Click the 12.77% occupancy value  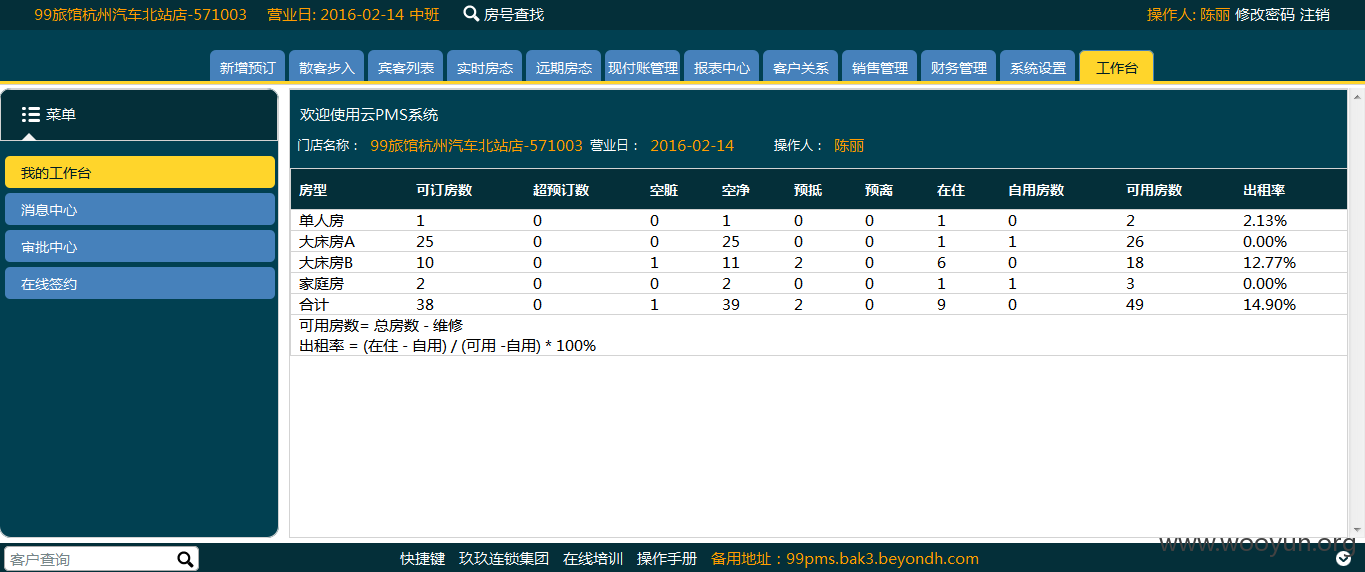(x=1269, y=262)
